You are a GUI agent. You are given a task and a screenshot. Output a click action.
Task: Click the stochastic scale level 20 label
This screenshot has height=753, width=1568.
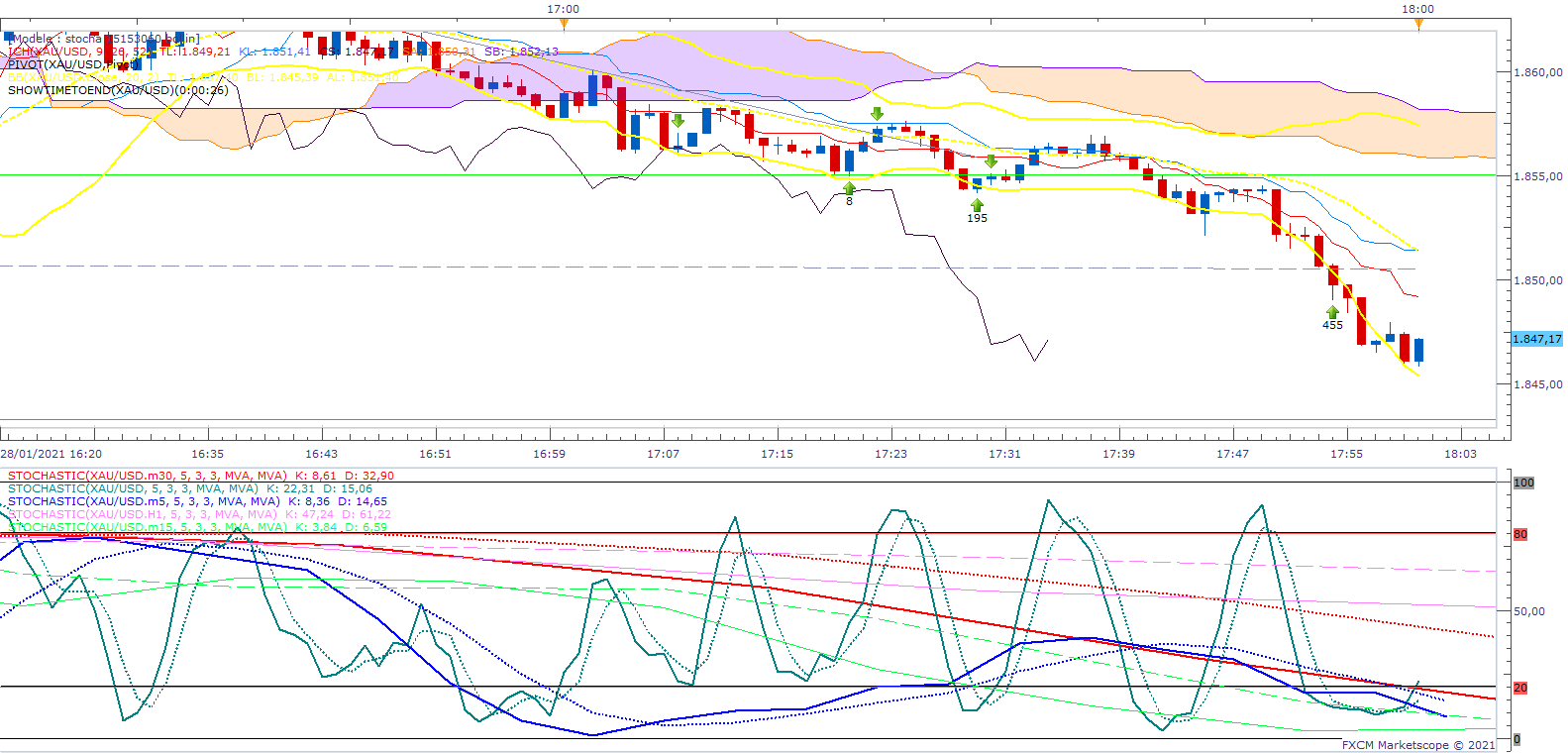coord(1520,688)
